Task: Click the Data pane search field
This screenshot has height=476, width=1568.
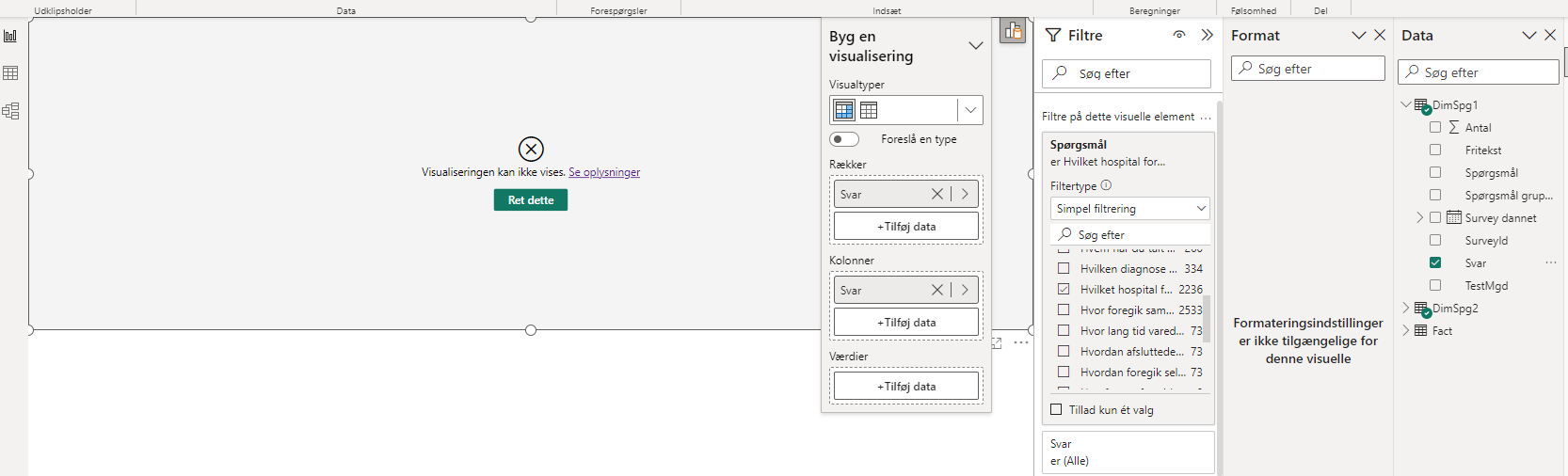Action: click(1479, 72)
